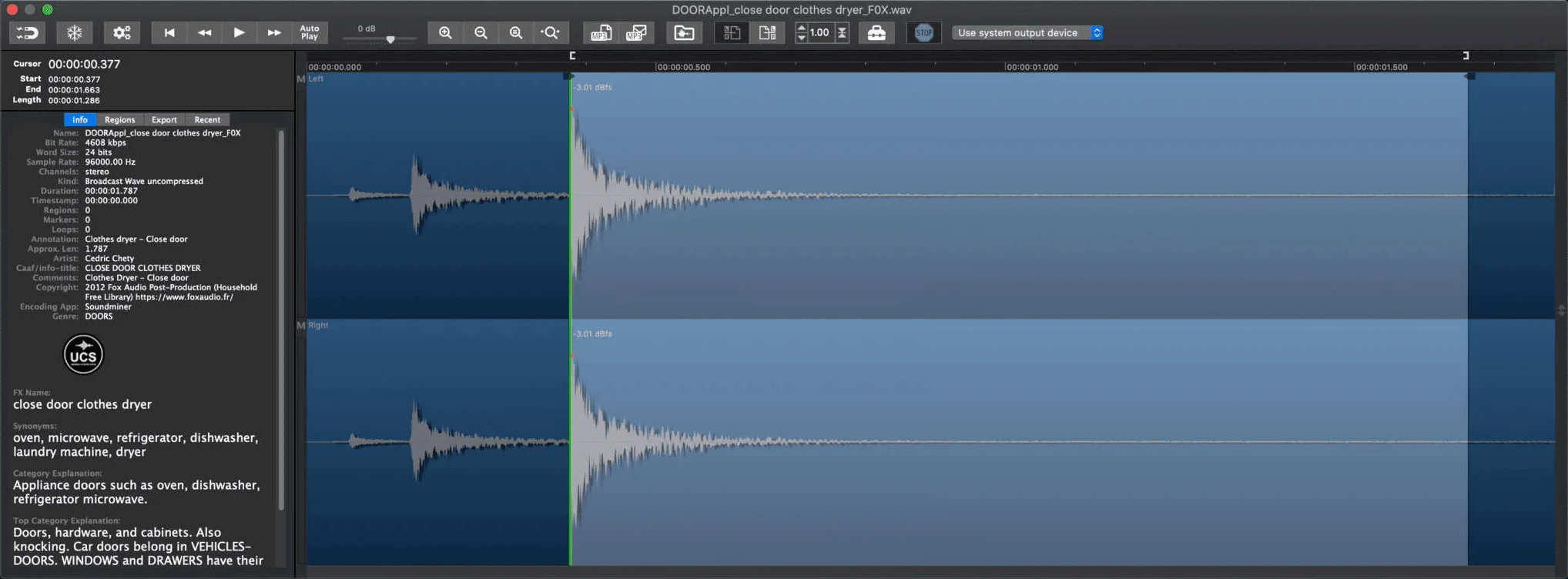
Task: Click the Length value 00:00:01.286
Action: (74, 100)
